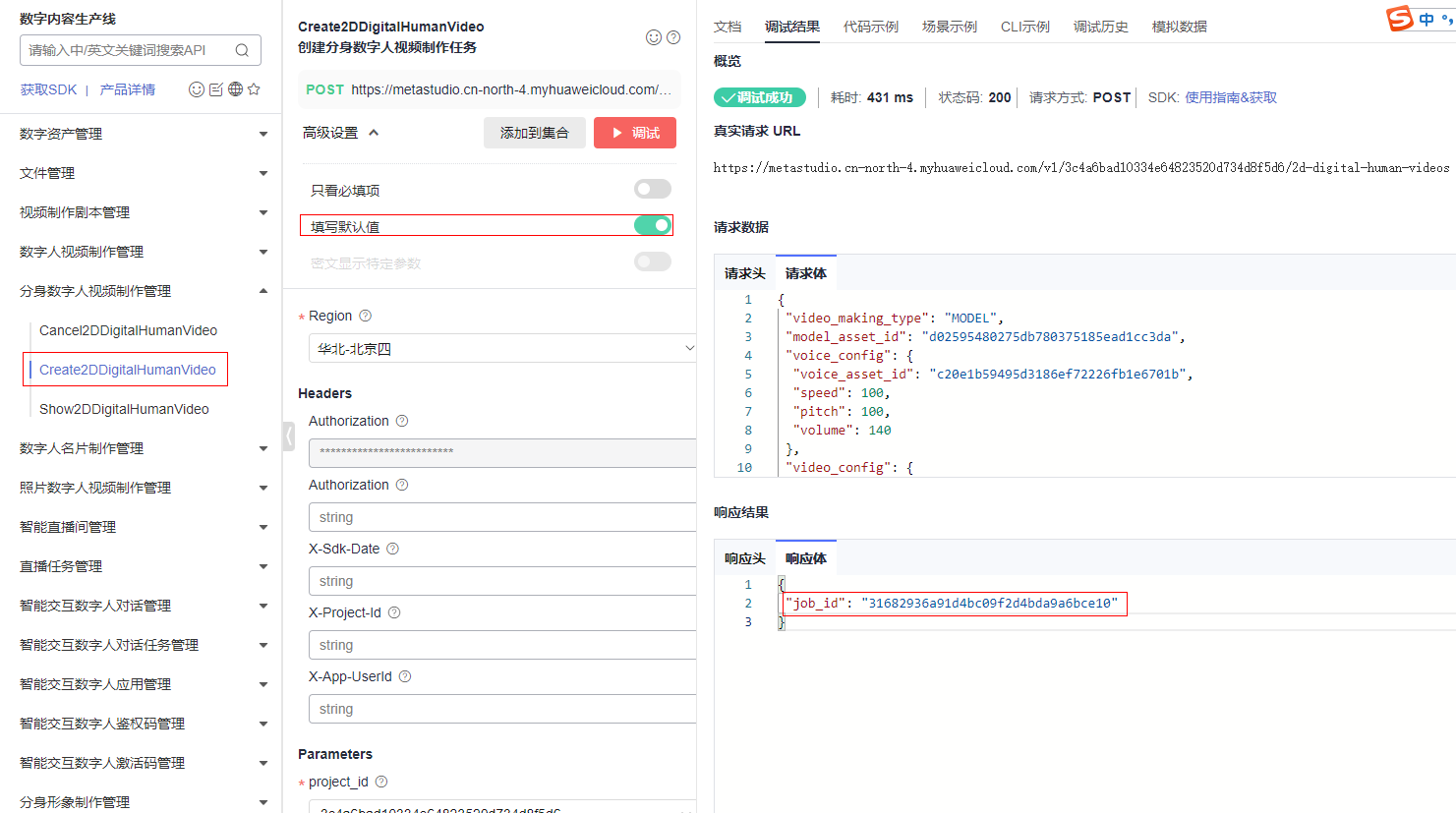Open the Region dropdown 华北-北京四
Image resolution: width=1456 pixels, height=813 pixels.
(502, 348)
